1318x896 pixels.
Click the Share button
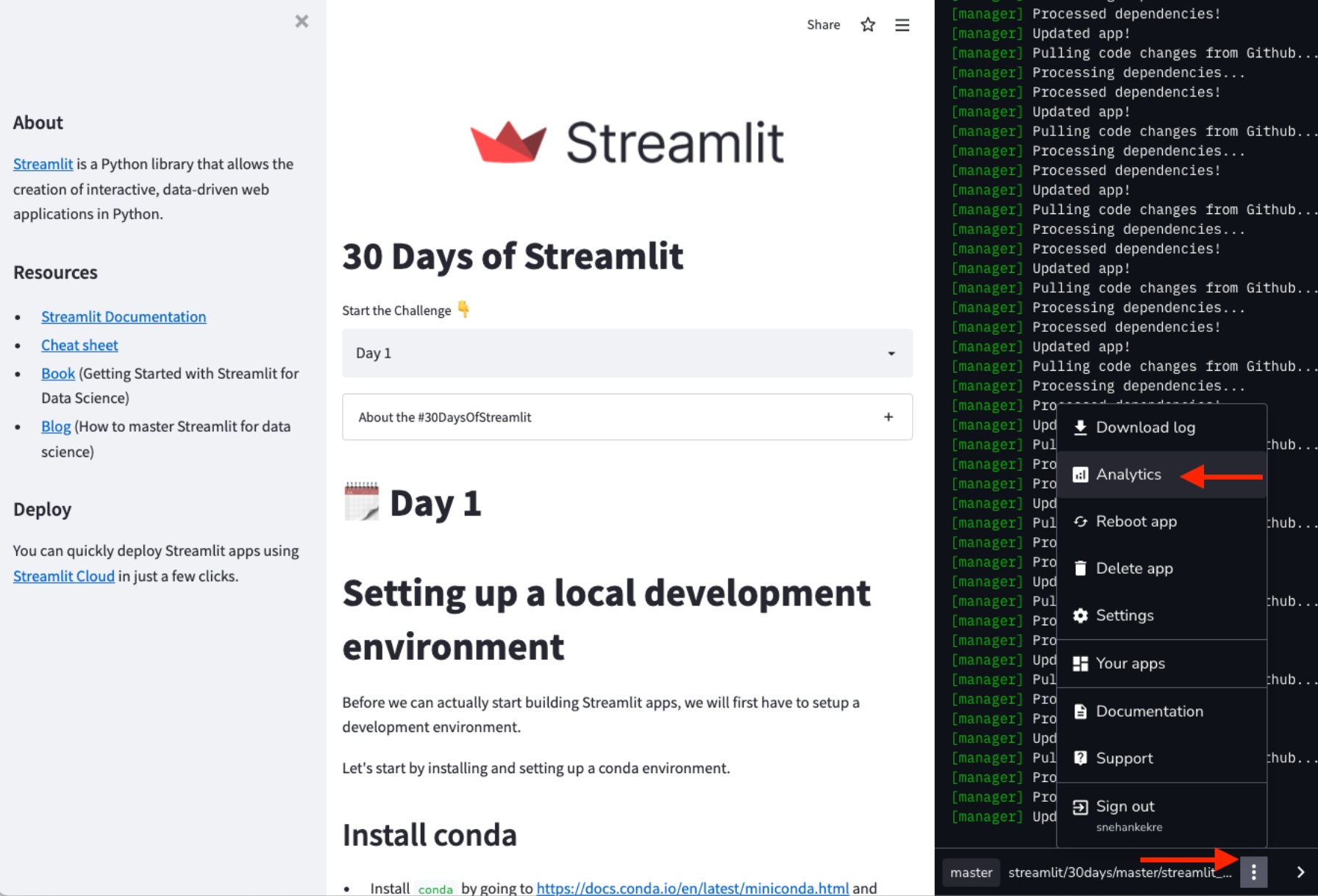pos(823,25)
